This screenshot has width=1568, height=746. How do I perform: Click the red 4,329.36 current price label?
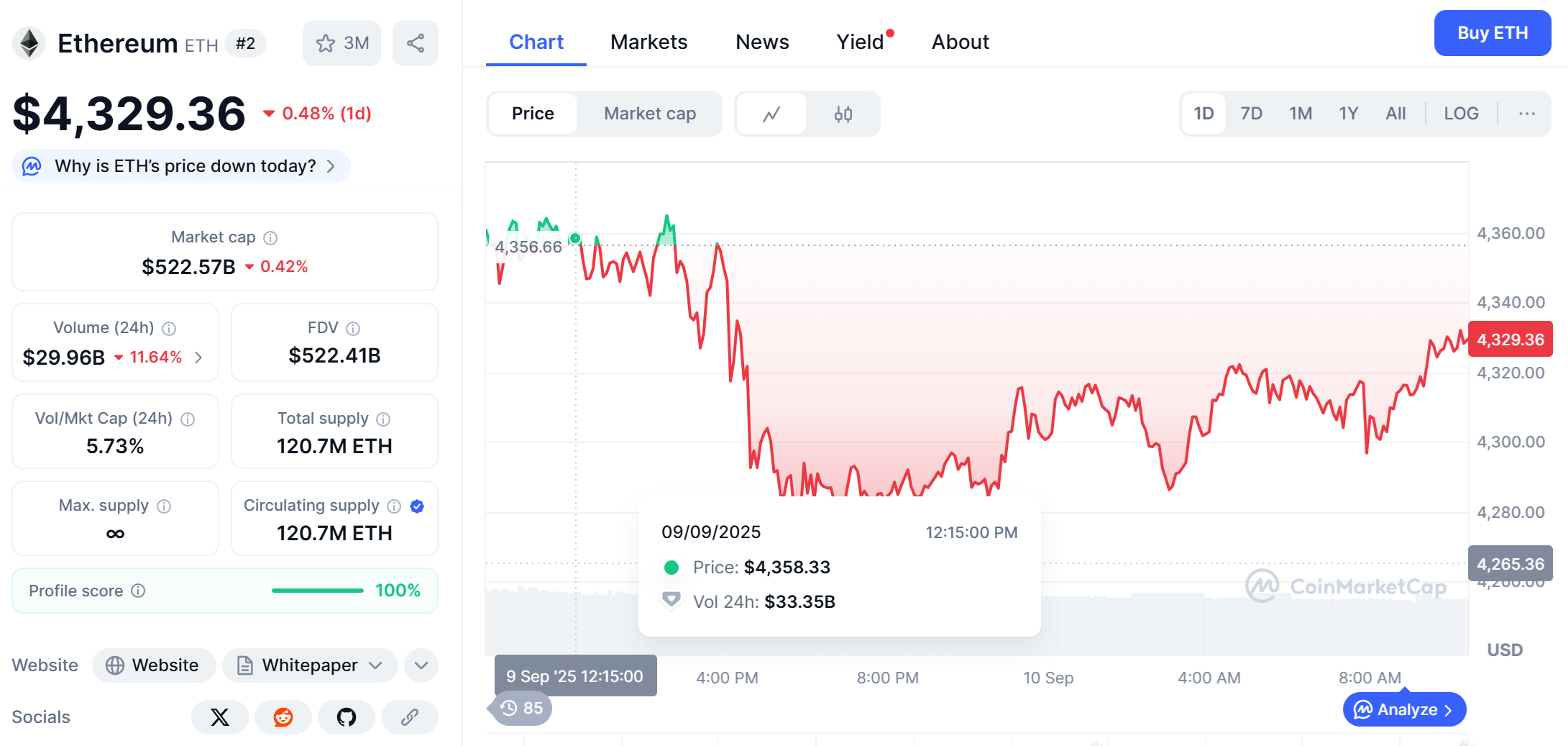click(x=1510, y=339)
